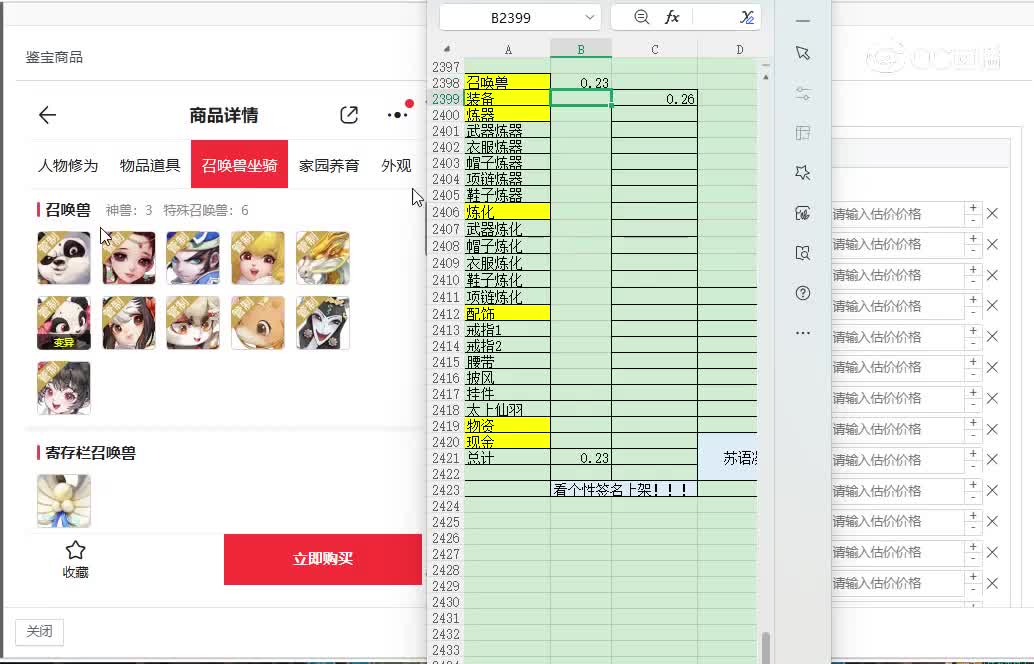This screenshot has width=1034, height=664.
Task: Select column B header
Action: click(x=581, y=49)
